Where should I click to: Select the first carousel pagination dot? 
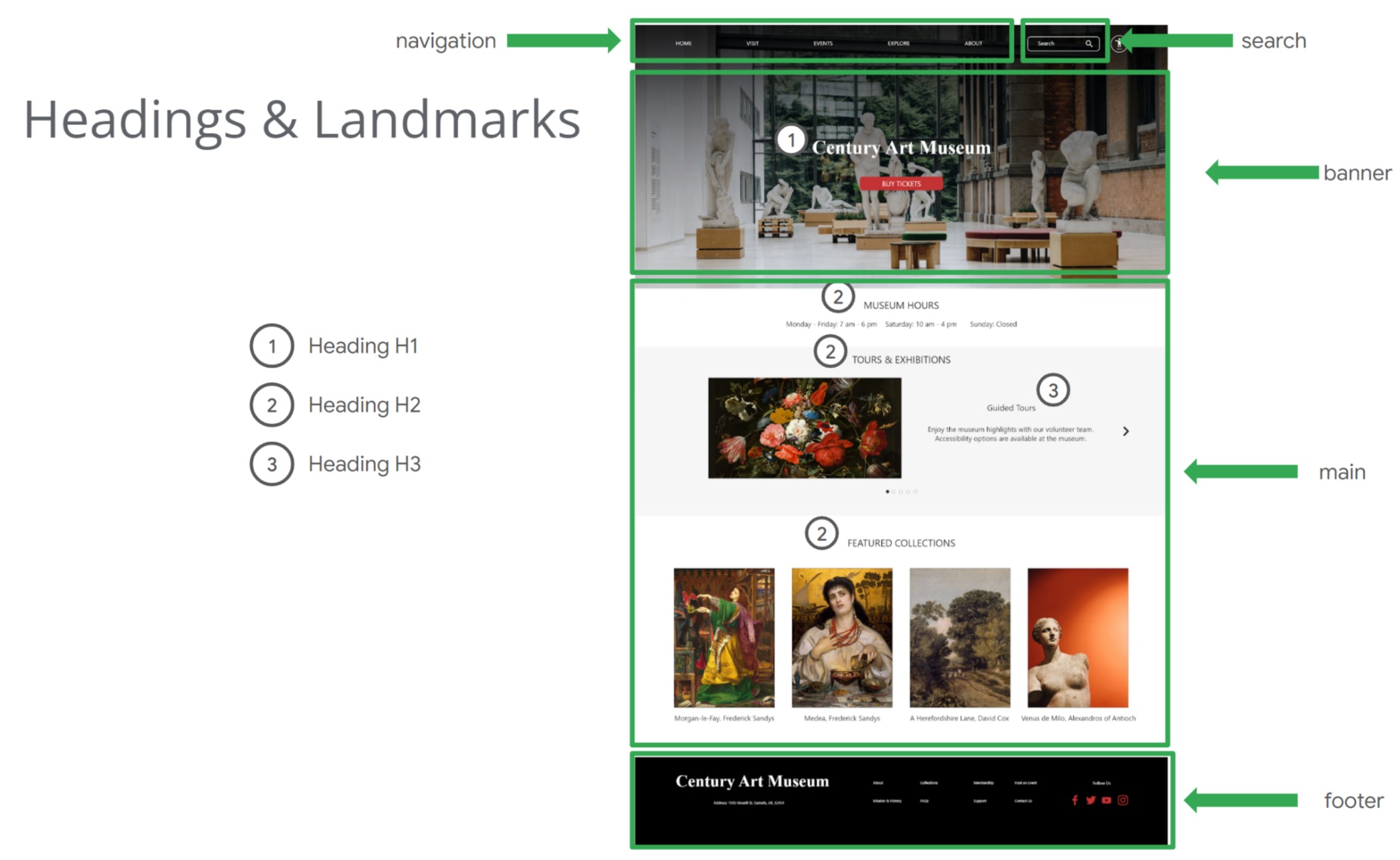click(887, 492)
